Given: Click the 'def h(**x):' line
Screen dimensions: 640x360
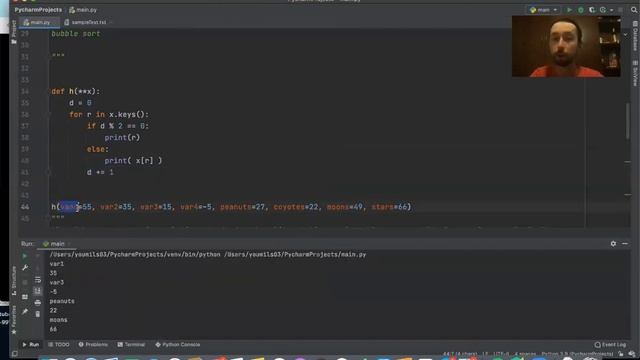Looking at the screenshot, I should pos(76,91).
